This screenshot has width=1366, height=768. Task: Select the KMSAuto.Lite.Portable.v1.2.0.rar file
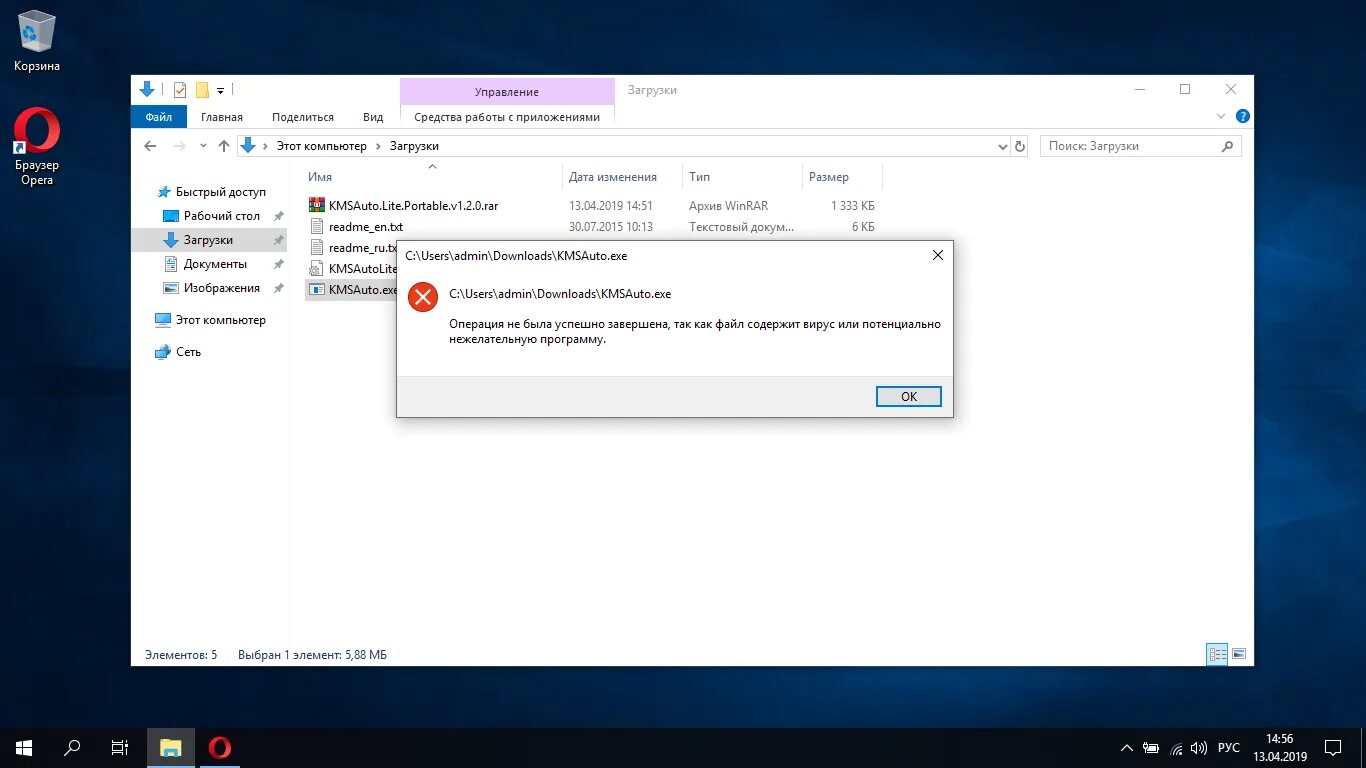[x=413, y=205]
